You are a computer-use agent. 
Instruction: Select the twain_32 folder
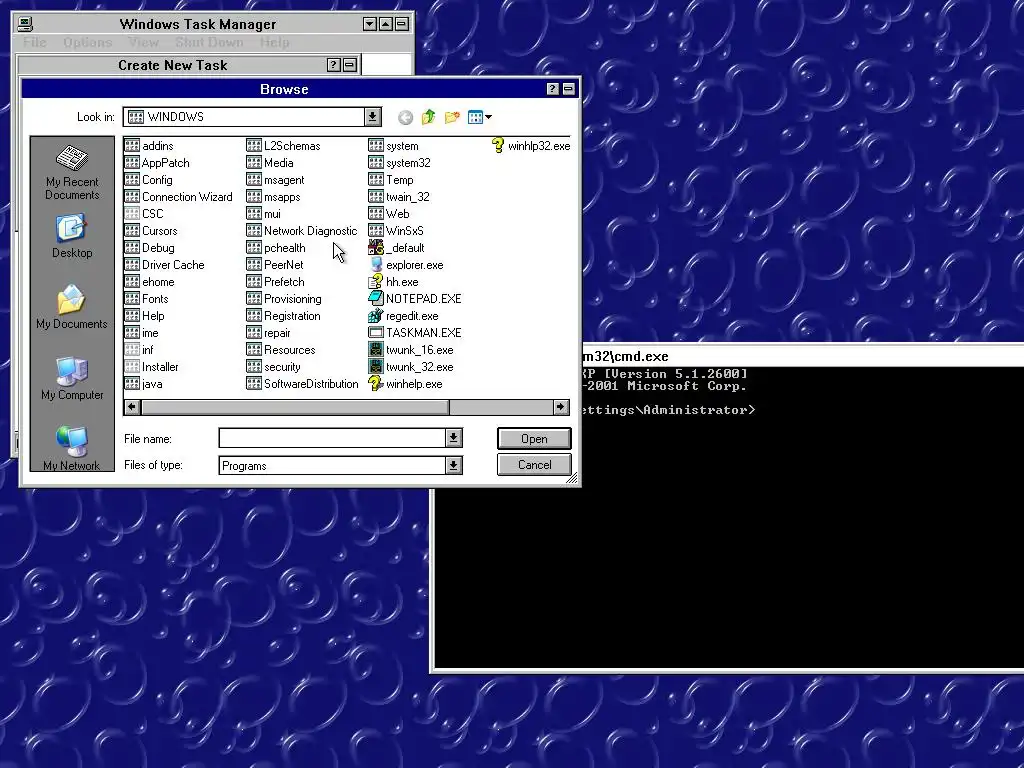point(399,197)
